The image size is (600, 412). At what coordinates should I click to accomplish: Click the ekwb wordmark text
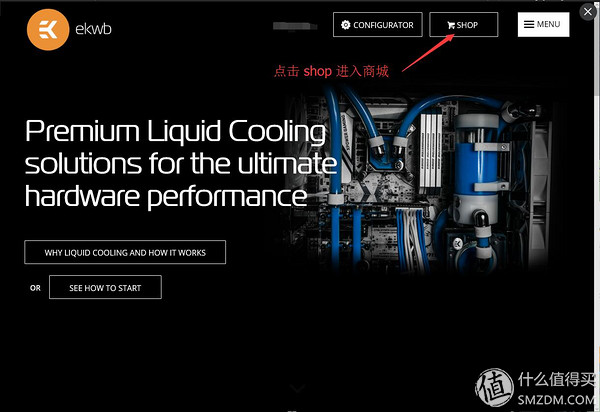click(93, 29)
